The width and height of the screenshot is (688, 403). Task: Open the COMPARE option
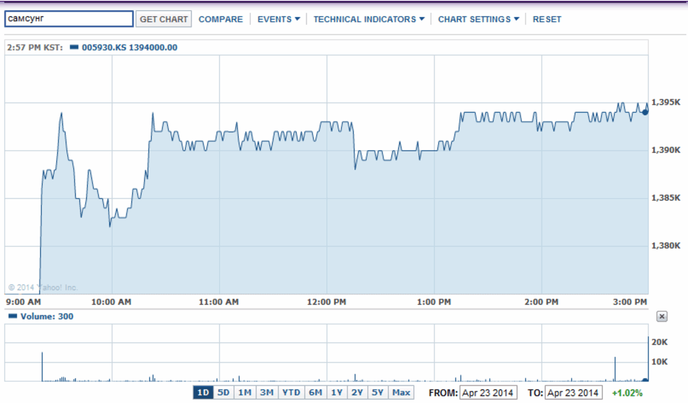pos(221,19)
